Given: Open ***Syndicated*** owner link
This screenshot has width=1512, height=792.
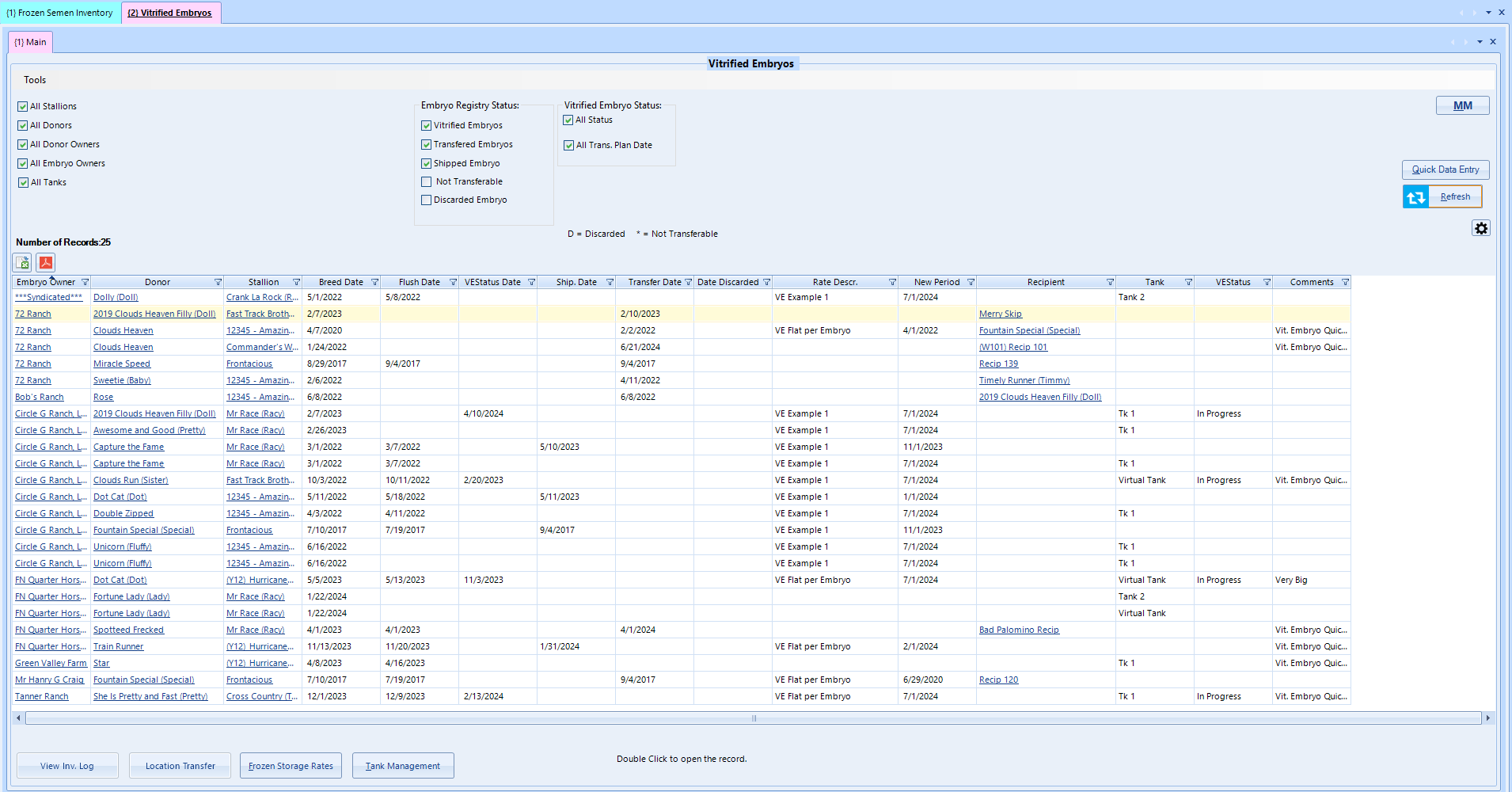Looking at the screenshot, I should point(48,297).
